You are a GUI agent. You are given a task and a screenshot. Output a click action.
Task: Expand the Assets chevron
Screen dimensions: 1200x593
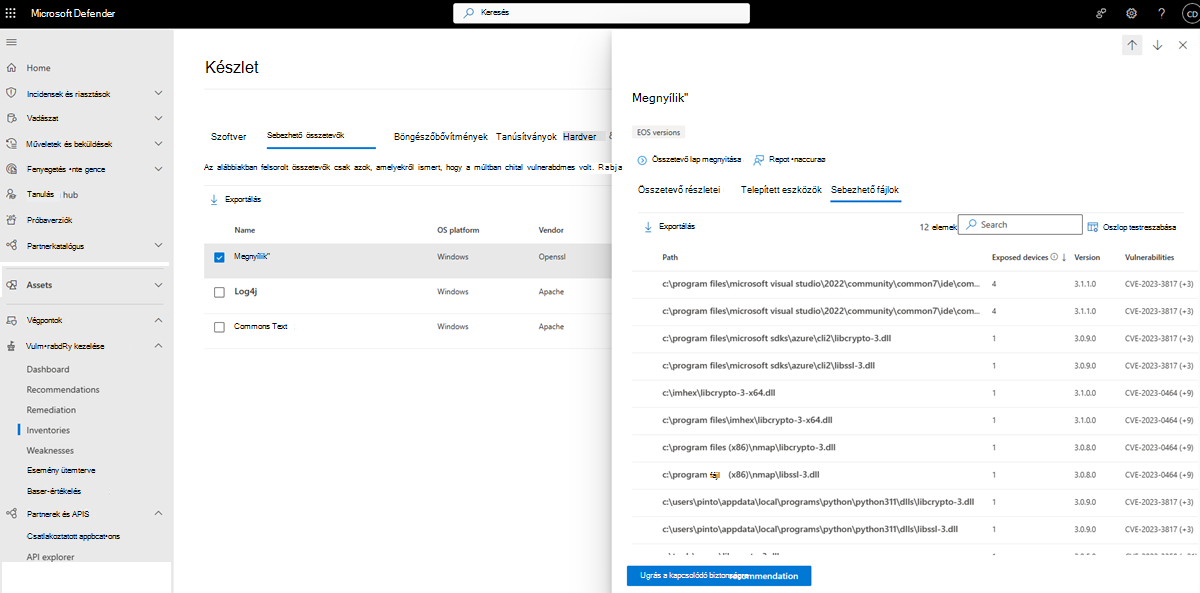(158, 285)
